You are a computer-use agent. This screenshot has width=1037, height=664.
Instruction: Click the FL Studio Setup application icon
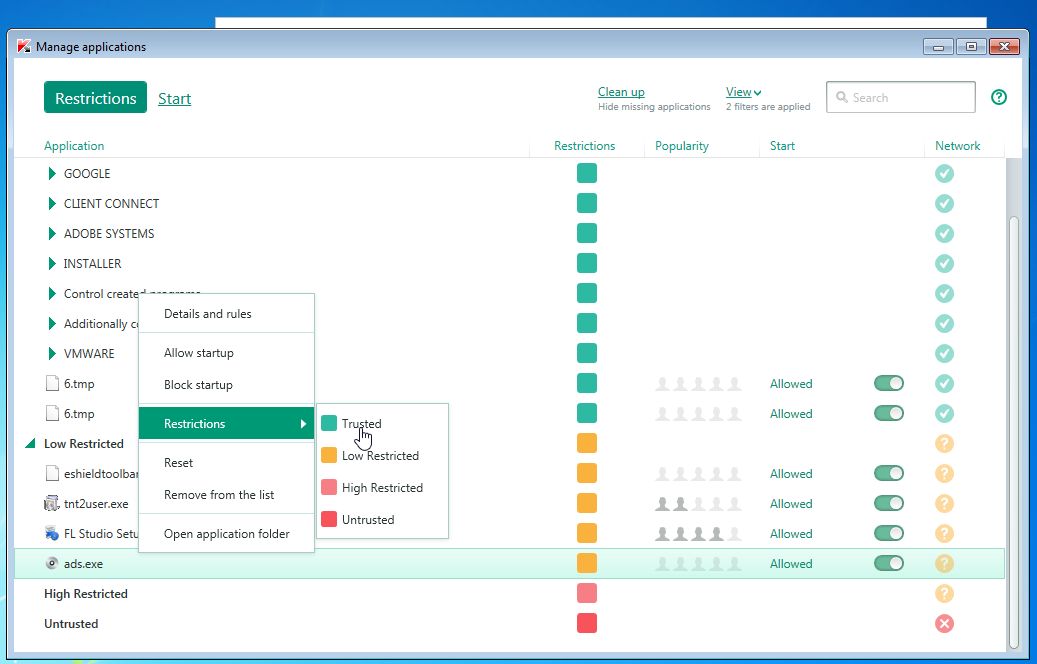click(x=52, y=533)
